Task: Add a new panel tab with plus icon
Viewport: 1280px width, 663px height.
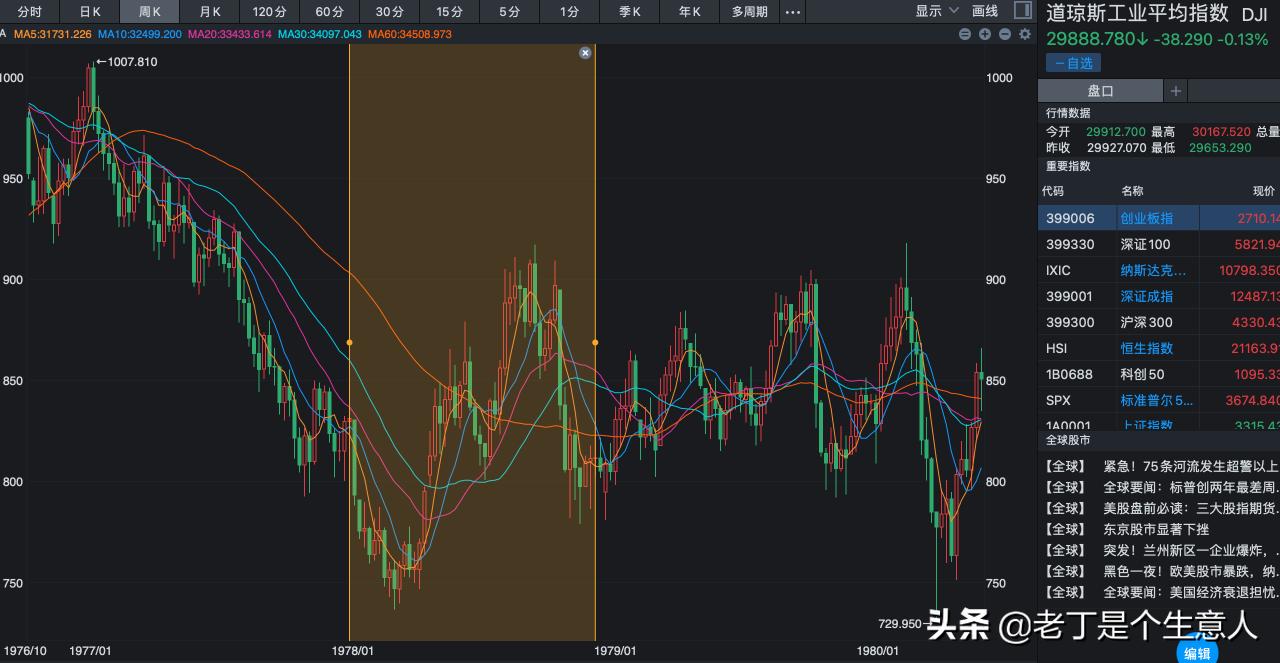Action: pyautogui.click(x=1176, y=91)
